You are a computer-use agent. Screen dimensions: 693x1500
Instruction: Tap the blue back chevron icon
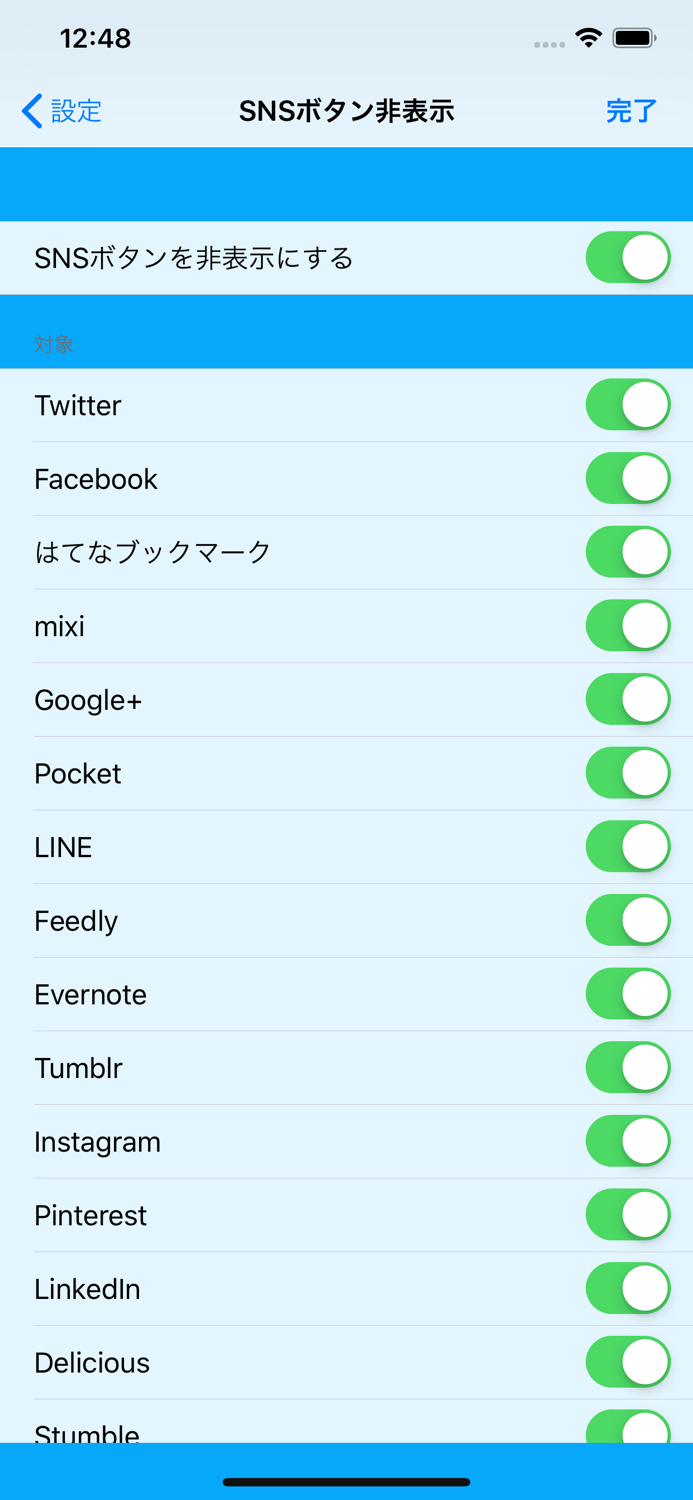tap(30, 111)
